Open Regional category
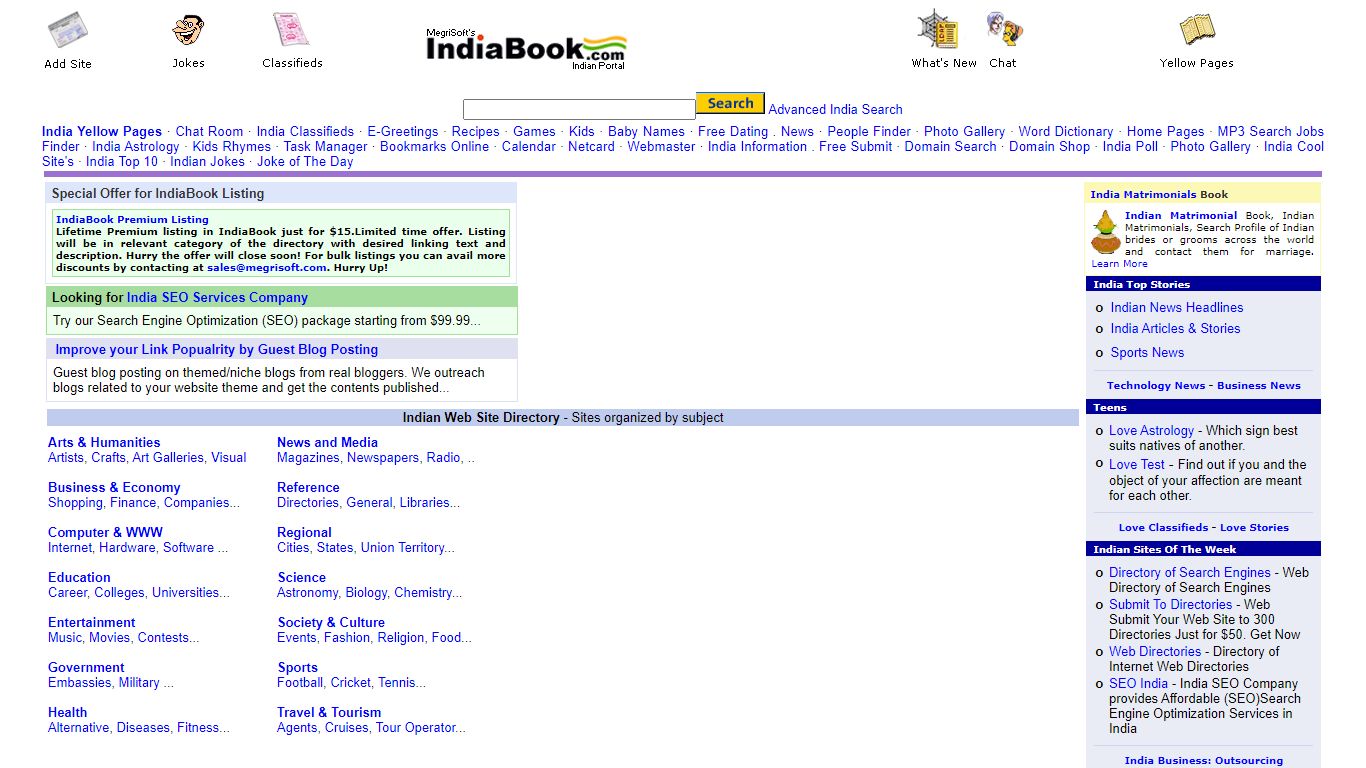Image resolution: width=1366 pixels, height=768 pixels. click(304, 532)
